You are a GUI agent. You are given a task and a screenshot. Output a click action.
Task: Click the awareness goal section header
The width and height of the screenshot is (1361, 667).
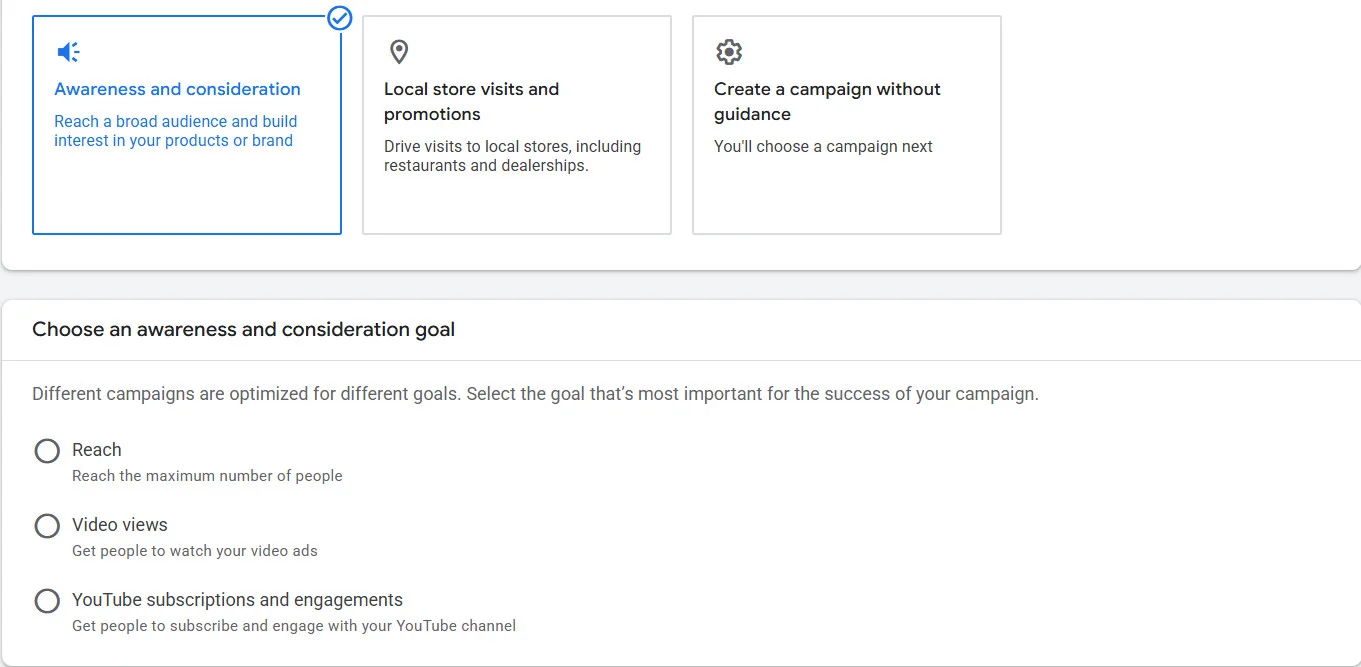[243, 329]
